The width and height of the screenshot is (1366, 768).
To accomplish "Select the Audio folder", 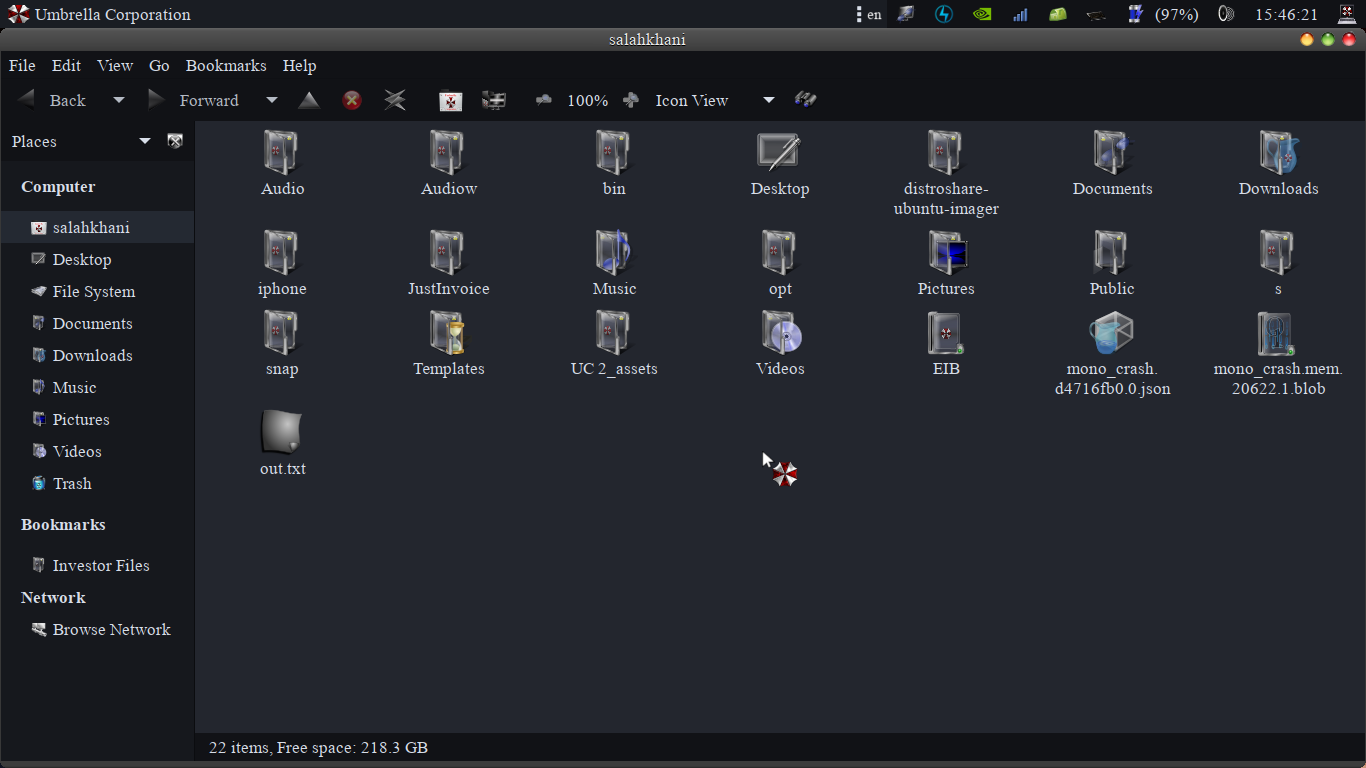I will pos(282,164).
